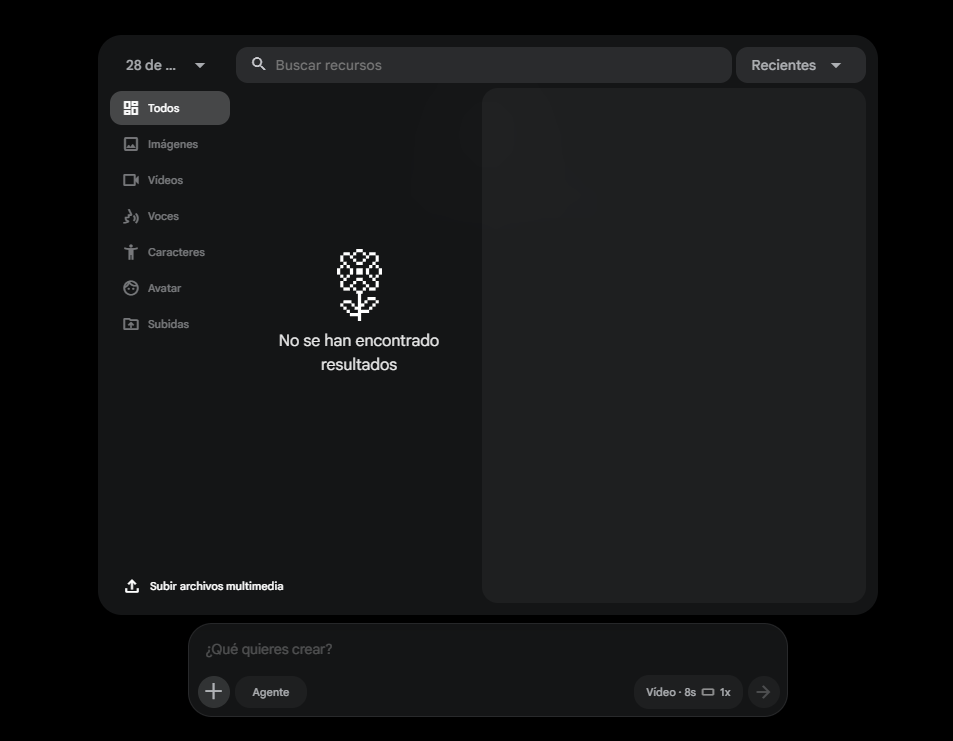953x741 pixels.
Task: Open the Vídeo · 8s settings selector
Action: pos(688,692)
